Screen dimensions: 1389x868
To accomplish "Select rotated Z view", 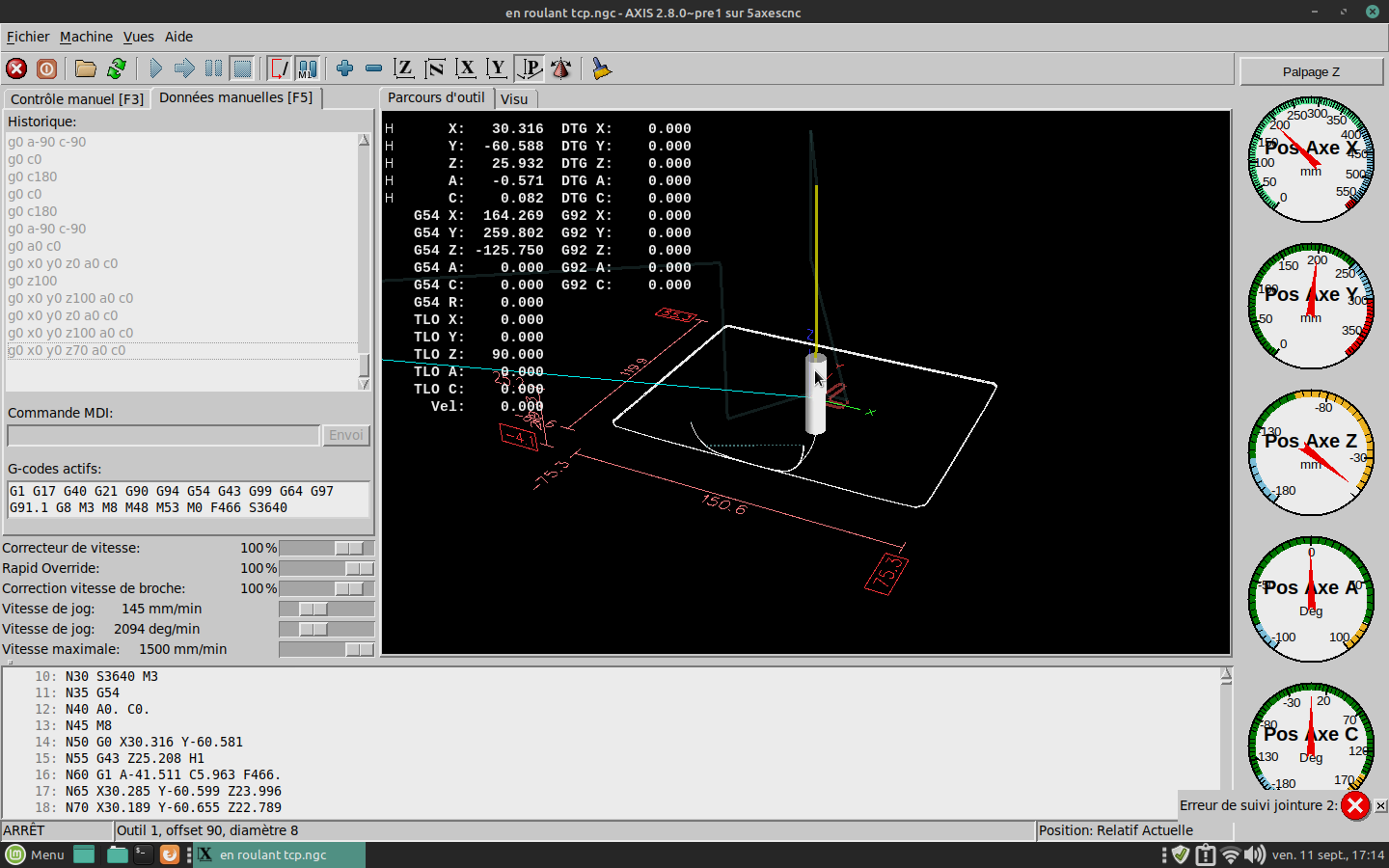I will tap(435, 68).
